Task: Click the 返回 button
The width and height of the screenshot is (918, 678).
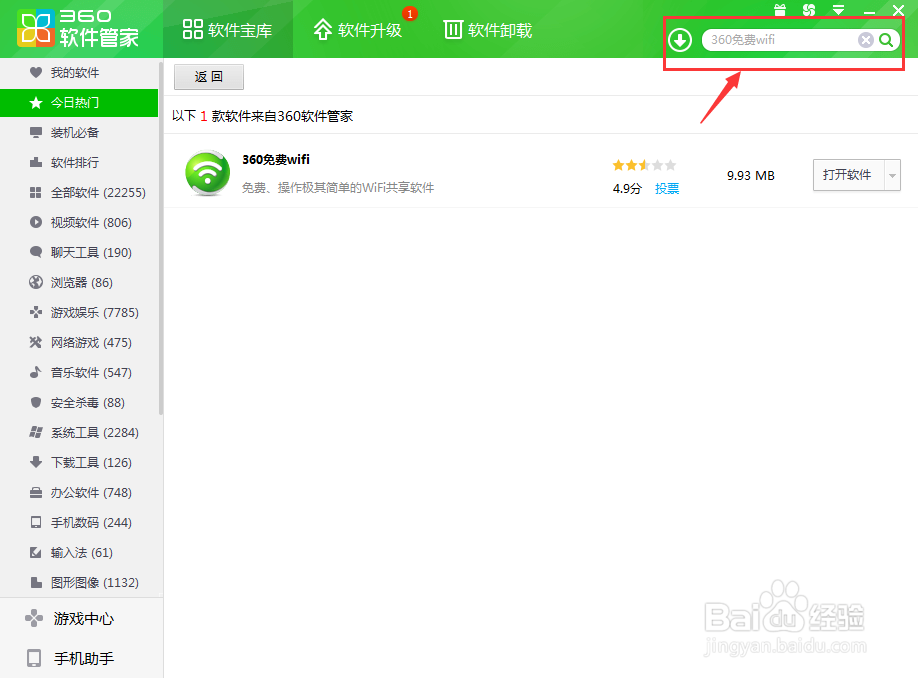Action: coord(208,77)
